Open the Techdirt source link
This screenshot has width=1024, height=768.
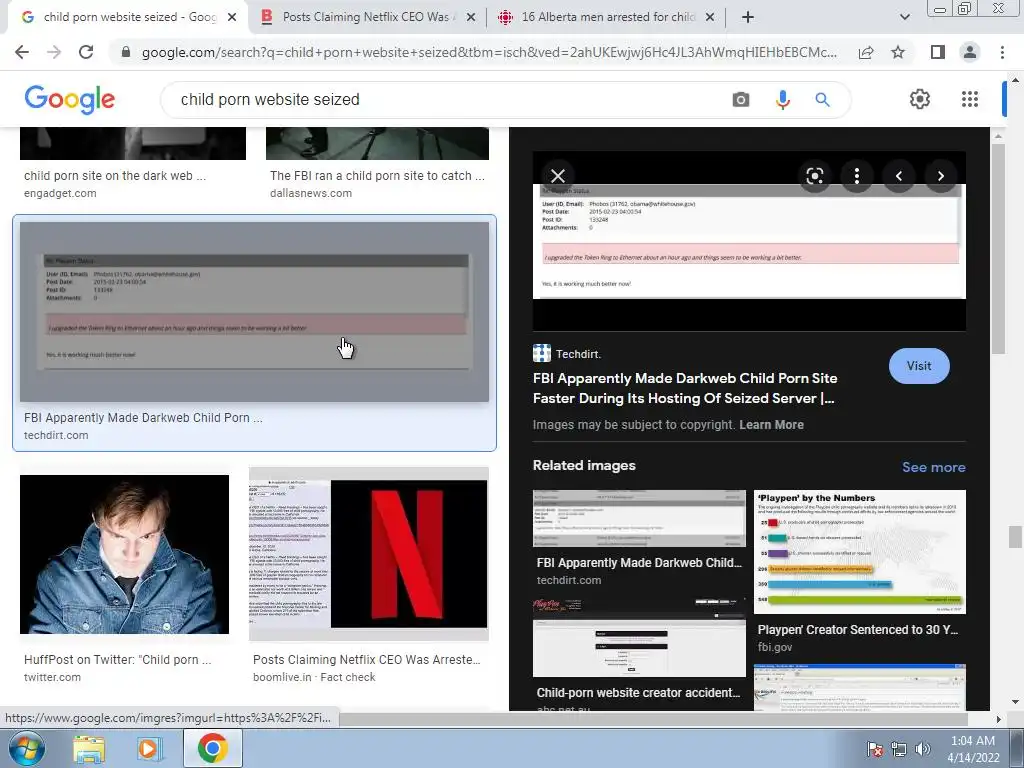pos(567,353)
